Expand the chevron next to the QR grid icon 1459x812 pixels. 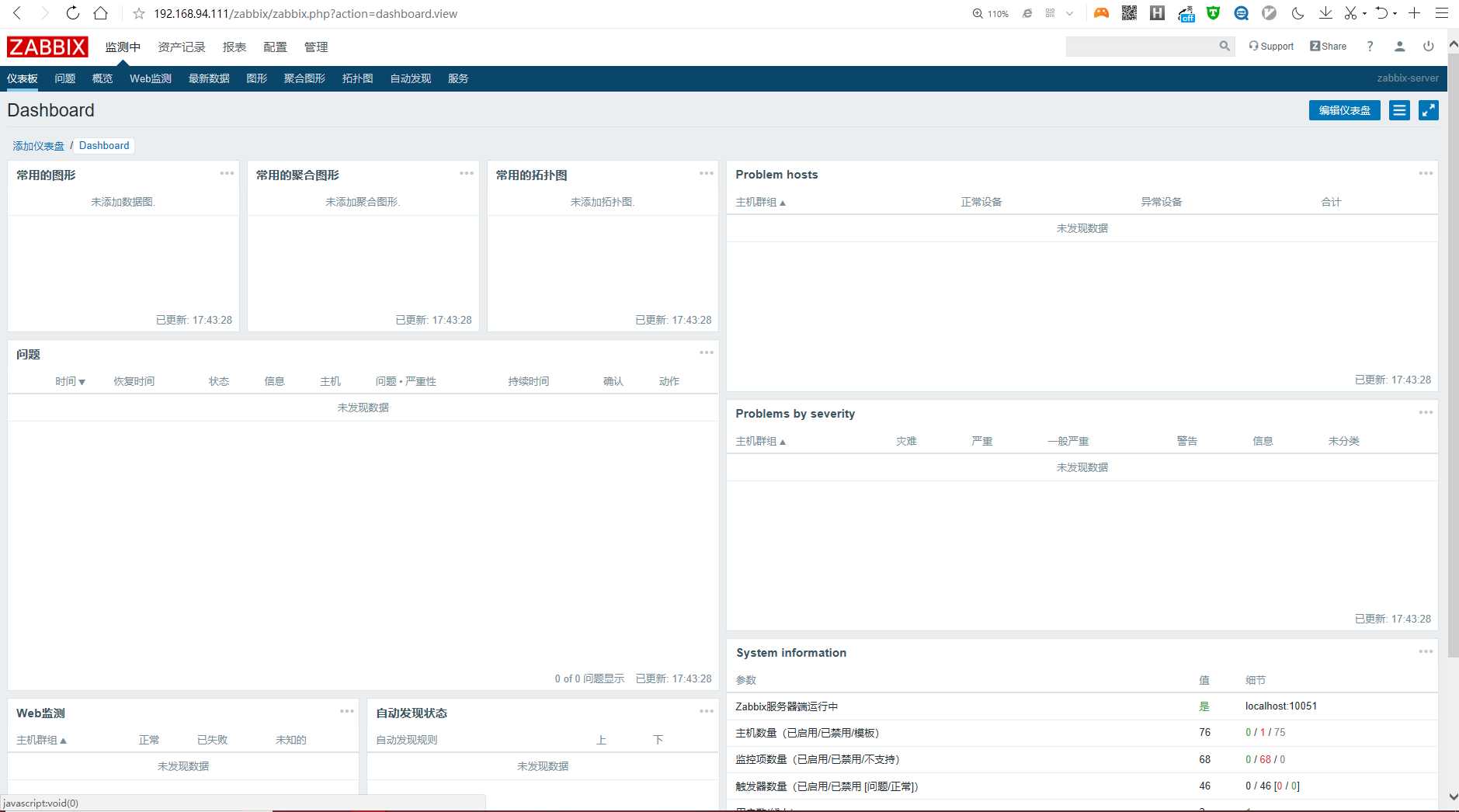[x=1069, y=13]
